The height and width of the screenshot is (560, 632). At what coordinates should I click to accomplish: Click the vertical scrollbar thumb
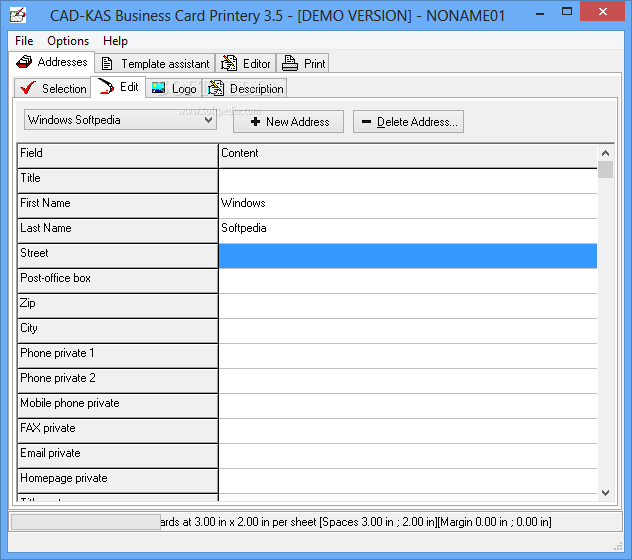[605, 169]
